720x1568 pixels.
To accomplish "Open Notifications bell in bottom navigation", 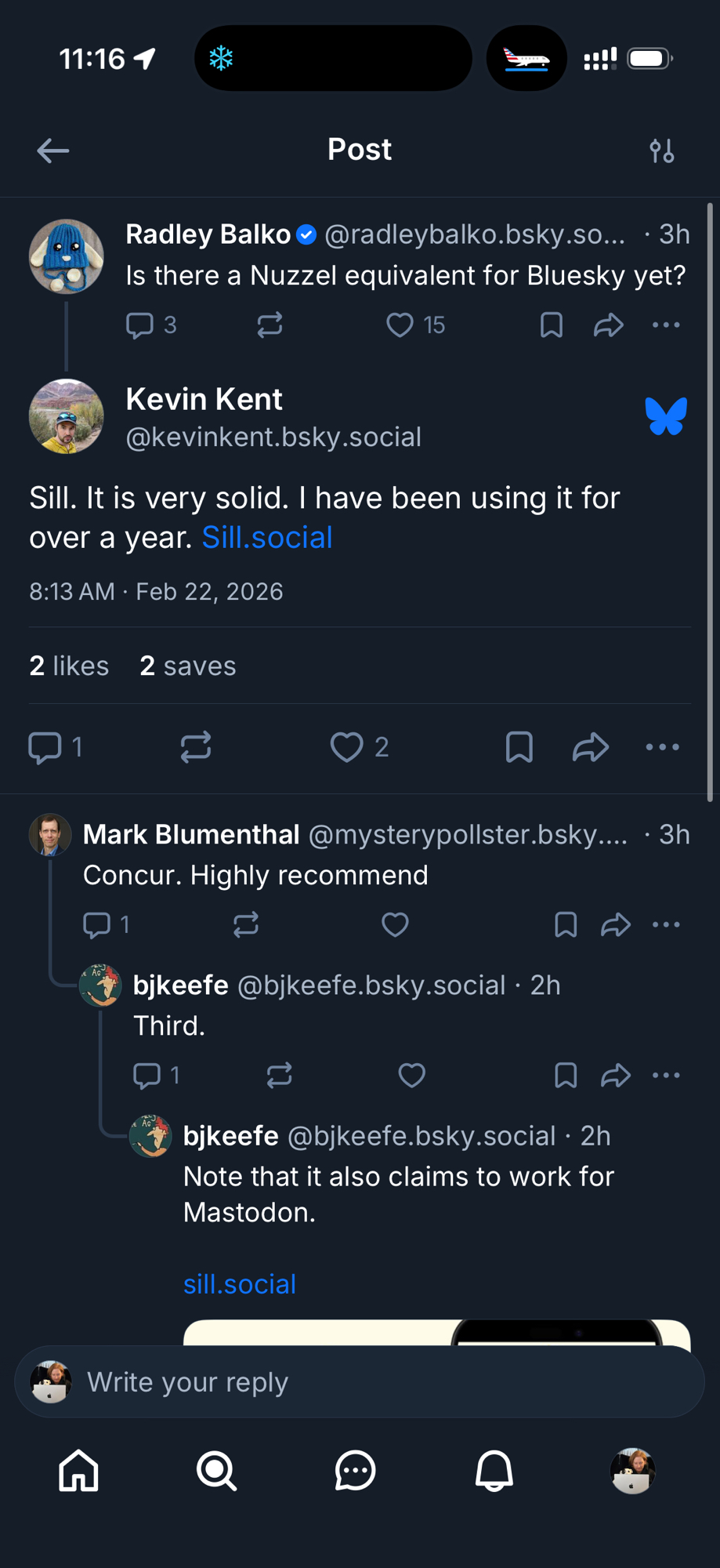I will [494, 1471].
